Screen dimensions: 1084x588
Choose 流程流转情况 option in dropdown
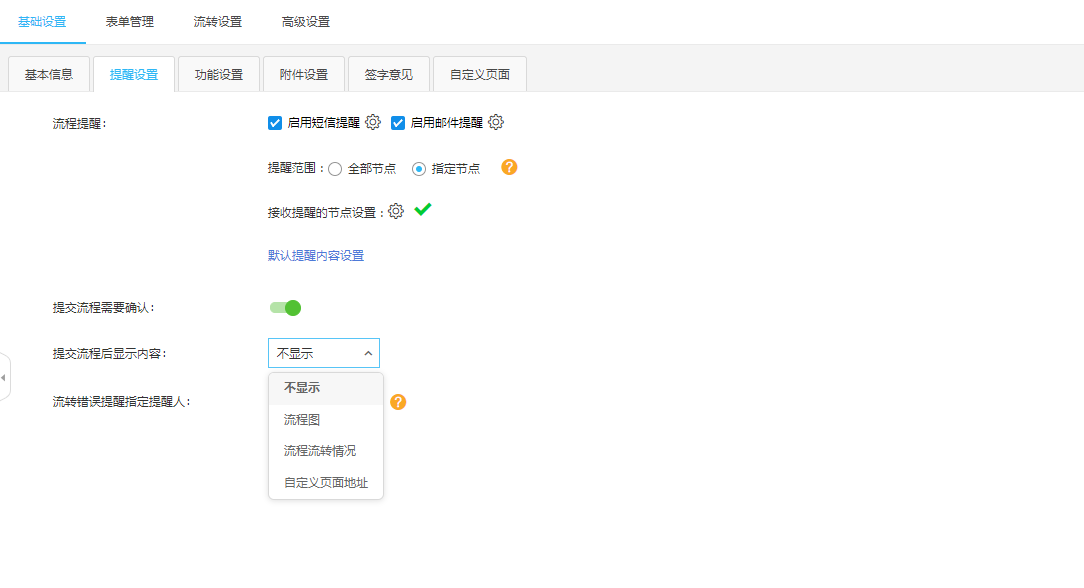coord(320,451)
